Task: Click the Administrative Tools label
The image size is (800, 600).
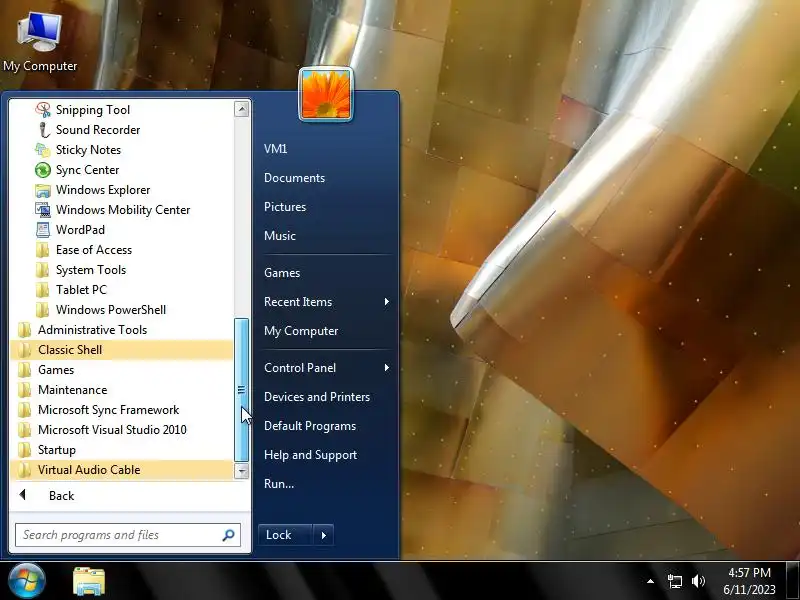Action: click(92, 330)
